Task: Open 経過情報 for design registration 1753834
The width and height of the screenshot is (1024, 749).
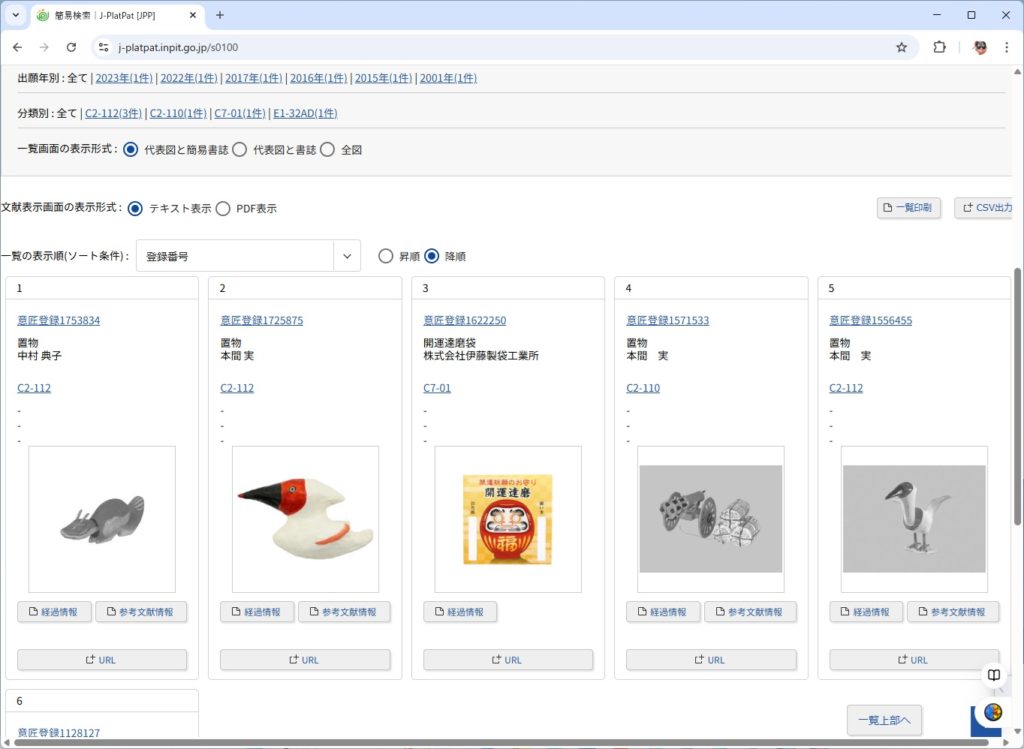Action: tap(54, 612)
